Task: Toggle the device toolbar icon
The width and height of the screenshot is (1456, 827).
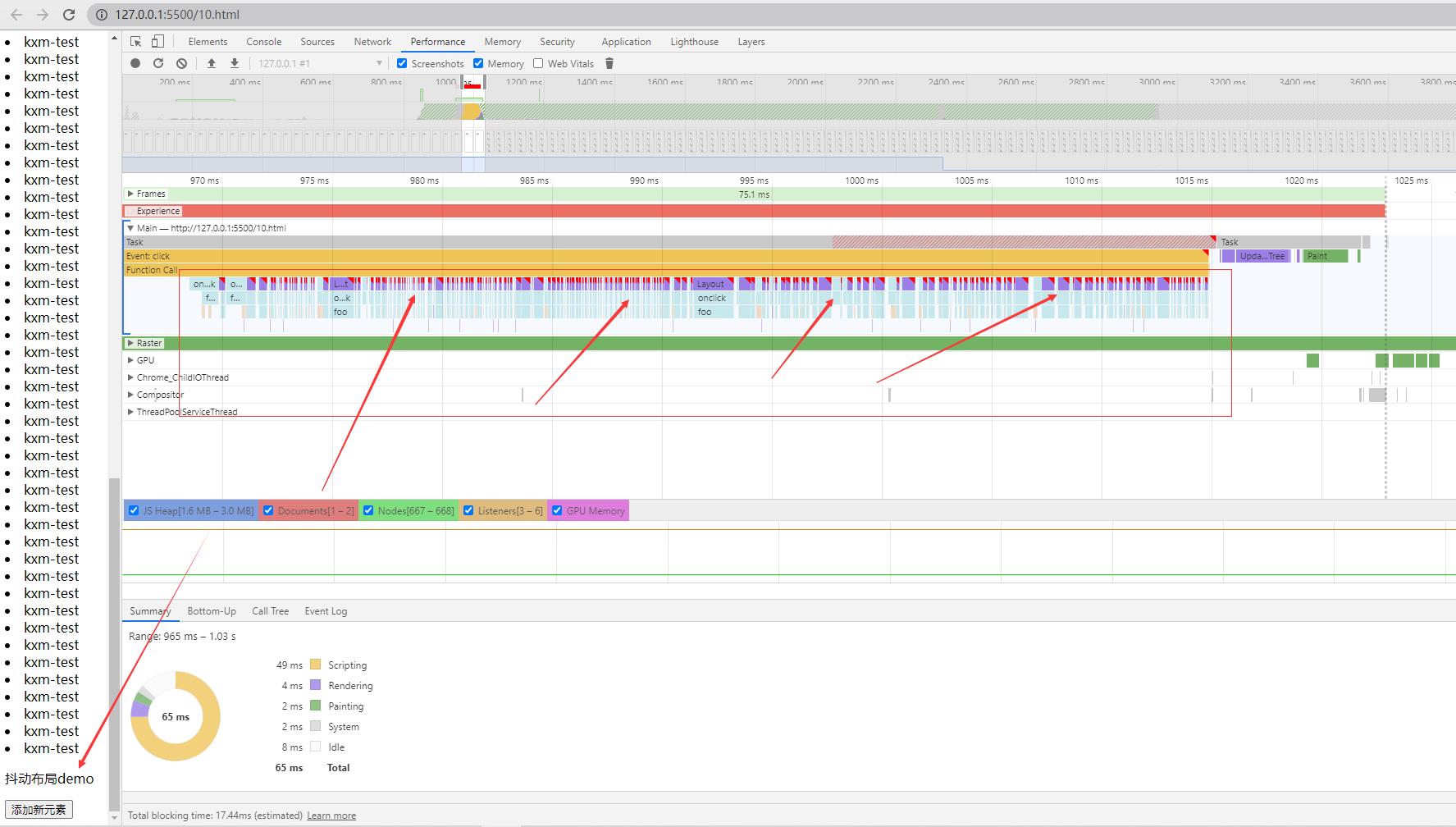Action: point(157,42)
